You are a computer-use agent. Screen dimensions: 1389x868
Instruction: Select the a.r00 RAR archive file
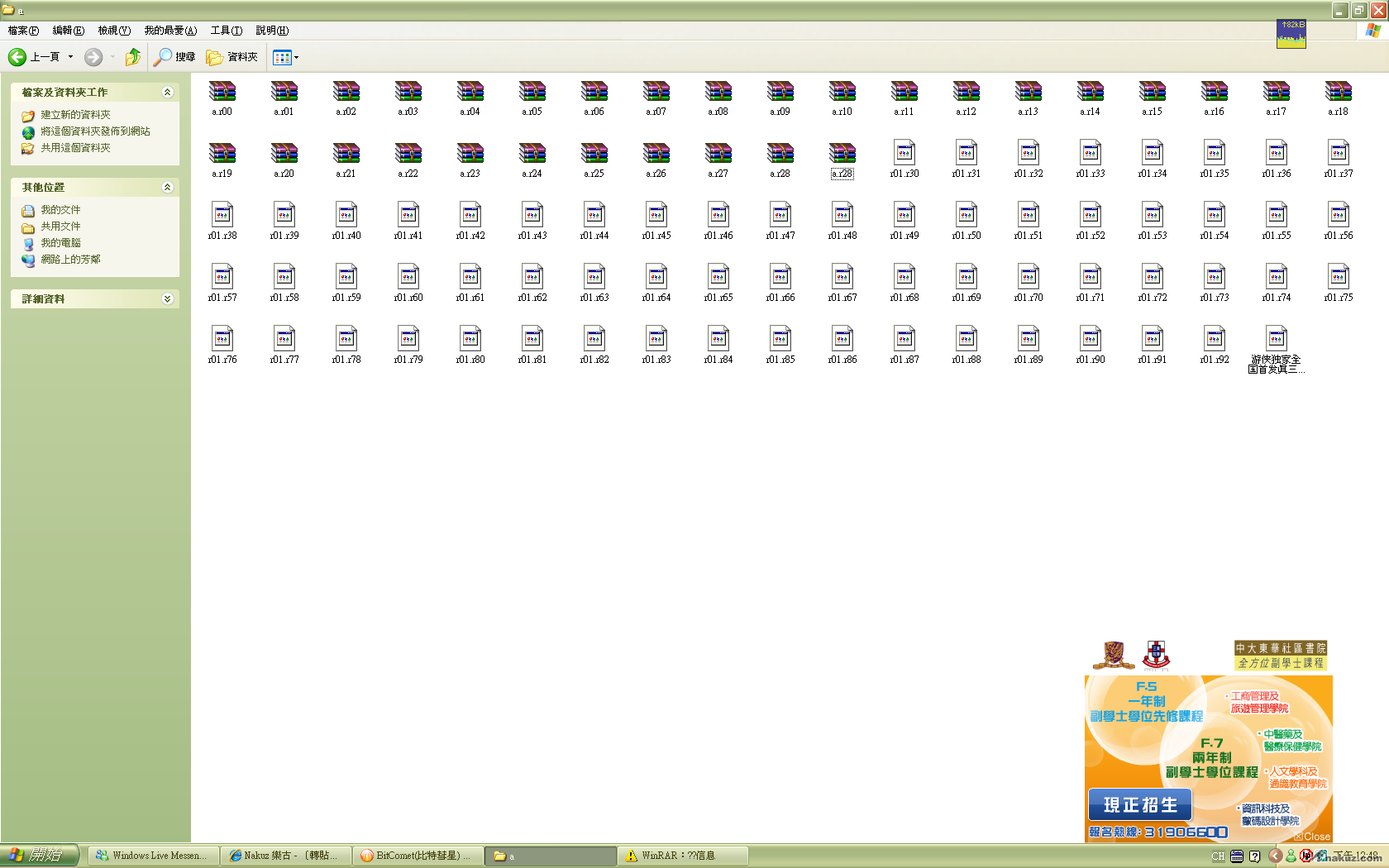tap(222, 93)
